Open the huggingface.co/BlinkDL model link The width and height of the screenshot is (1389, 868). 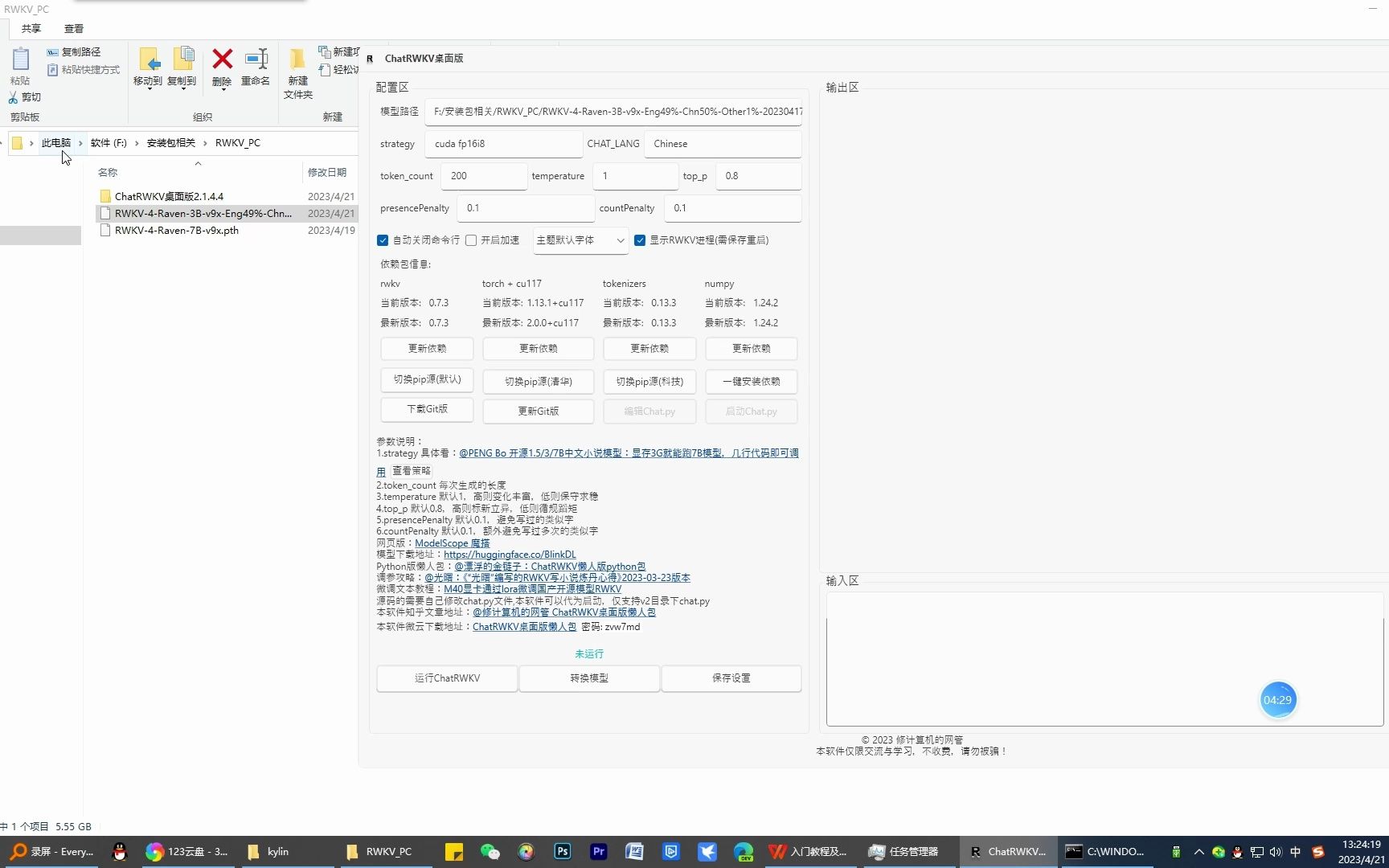point(510,555)
